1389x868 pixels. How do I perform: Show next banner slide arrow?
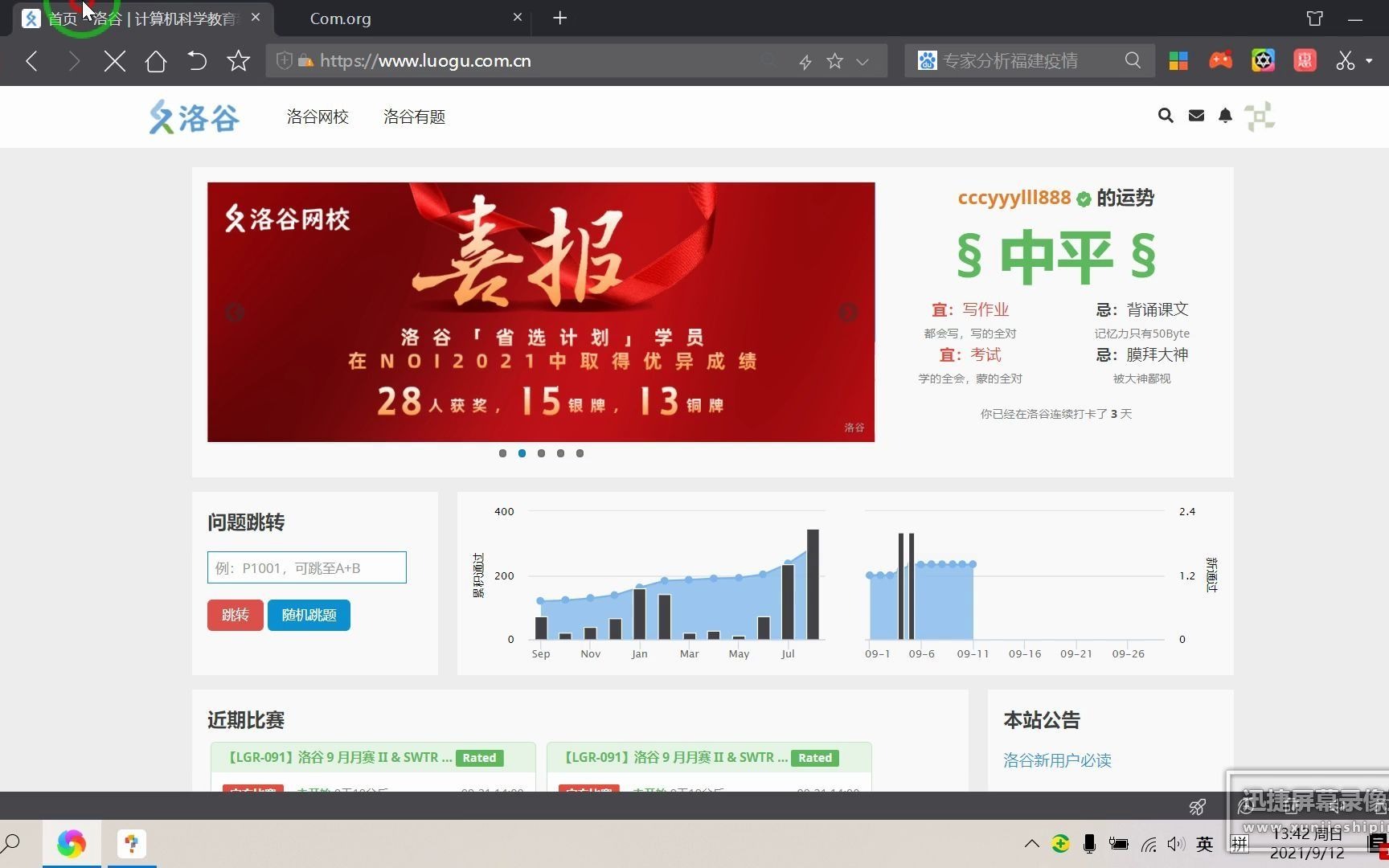(x=848, y=313)
